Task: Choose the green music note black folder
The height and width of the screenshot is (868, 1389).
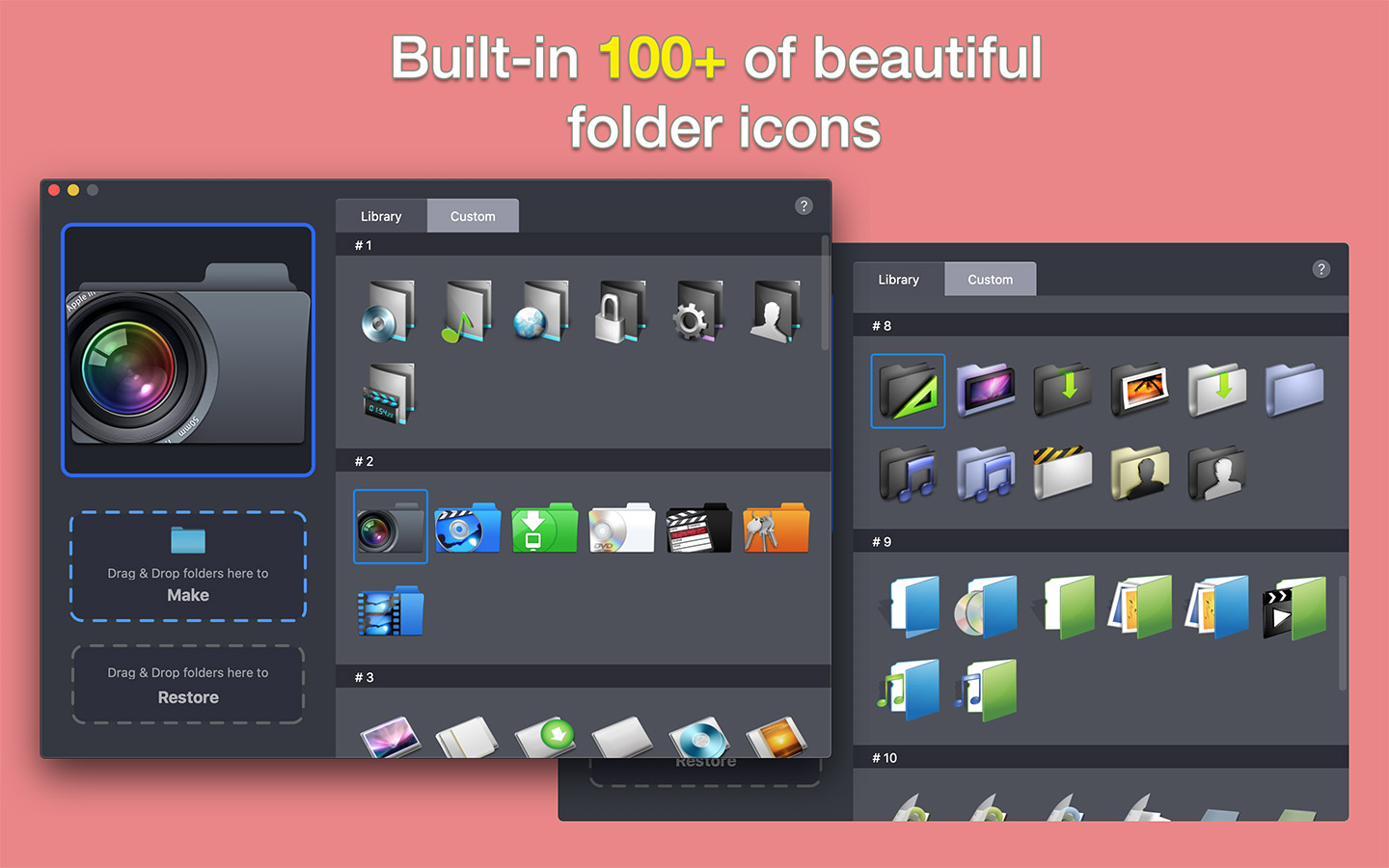Action: [467, 311]
